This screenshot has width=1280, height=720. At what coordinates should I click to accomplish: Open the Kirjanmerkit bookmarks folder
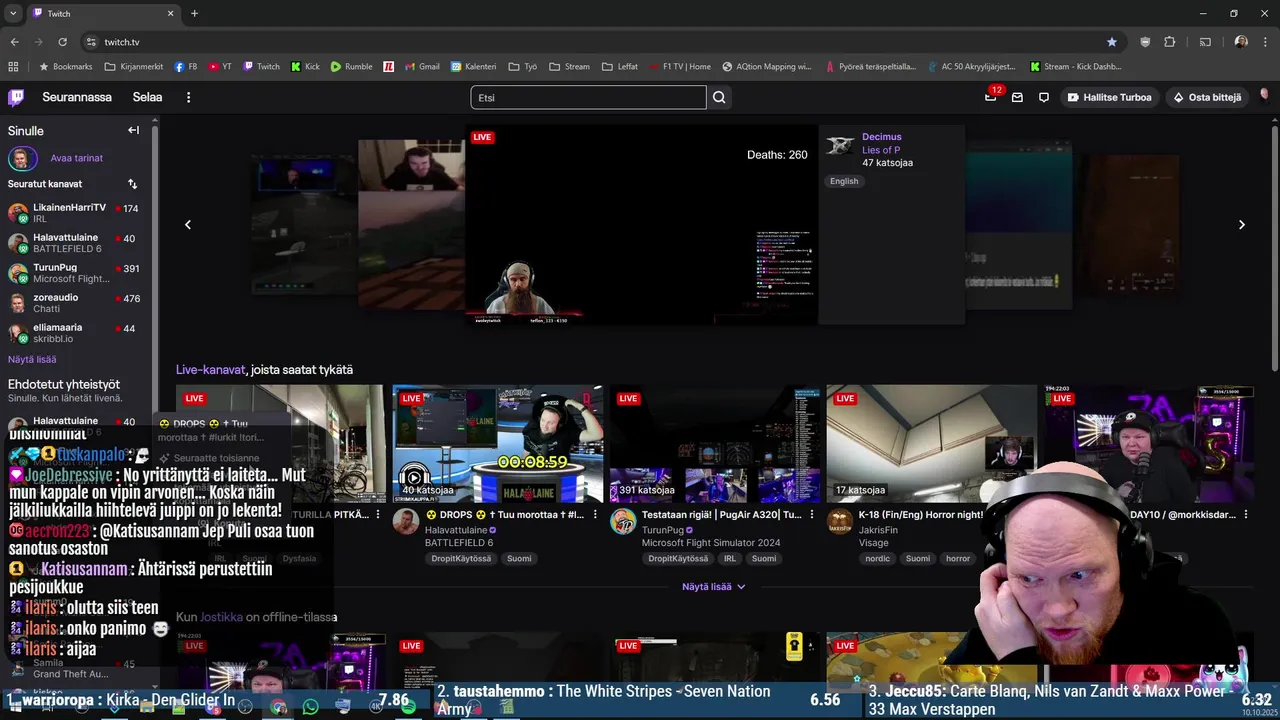click(x=134, y=67)
